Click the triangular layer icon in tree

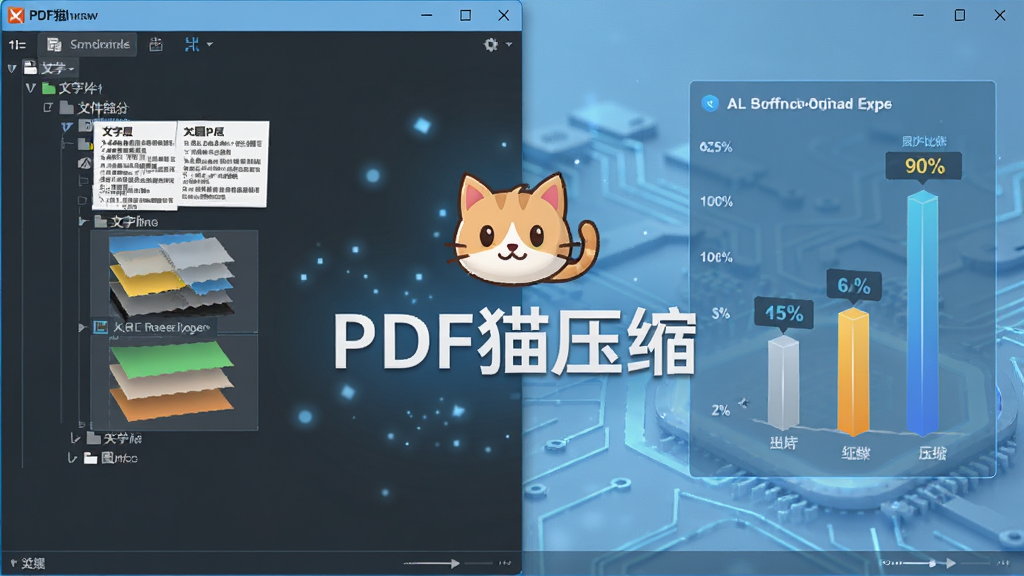pyautogui.click(x=85, y=162)
